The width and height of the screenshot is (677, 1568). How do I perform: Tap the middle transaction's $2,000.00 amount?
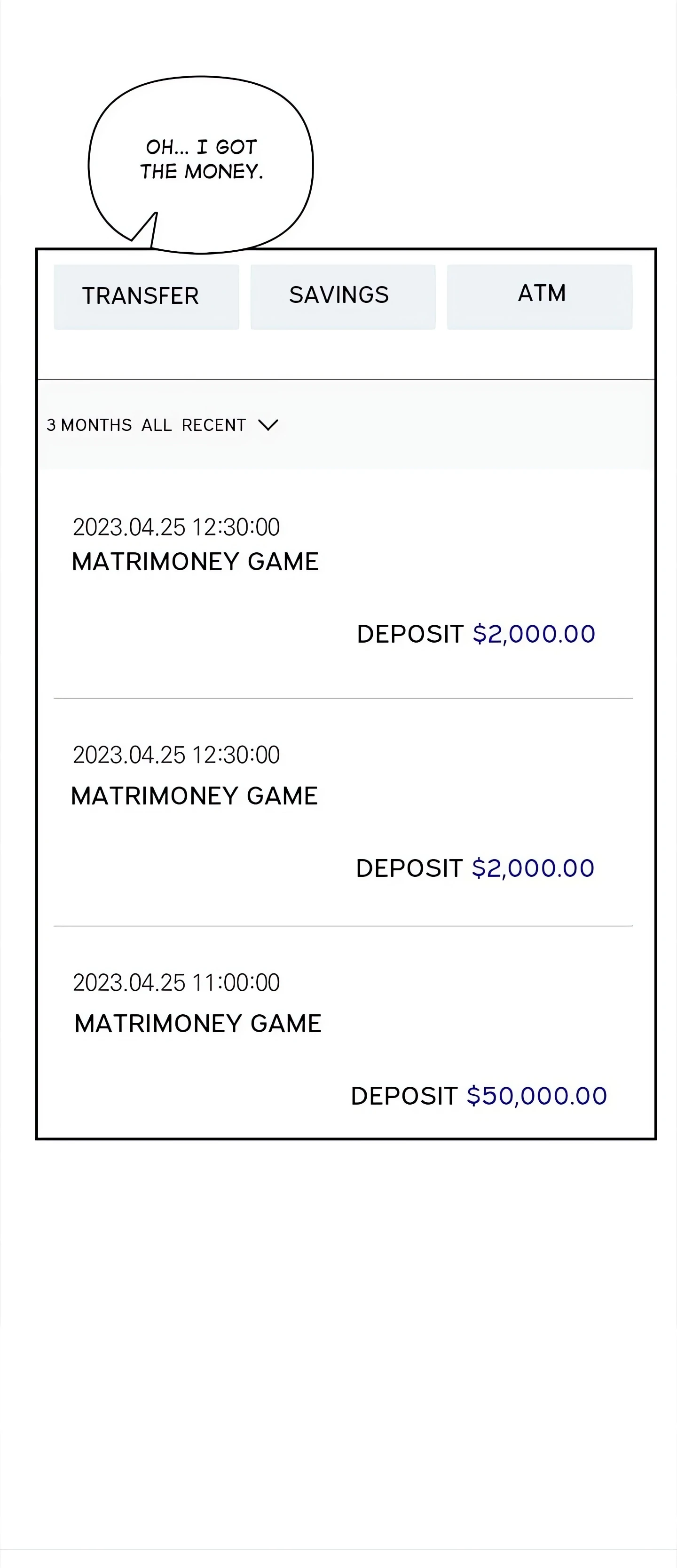click(533, 868)
